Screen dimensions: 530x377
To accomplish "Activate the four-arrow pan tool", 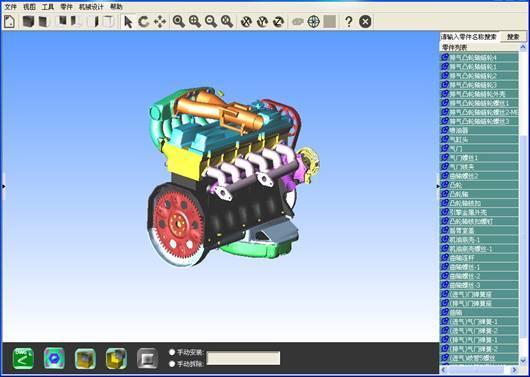I will point(160,22).
